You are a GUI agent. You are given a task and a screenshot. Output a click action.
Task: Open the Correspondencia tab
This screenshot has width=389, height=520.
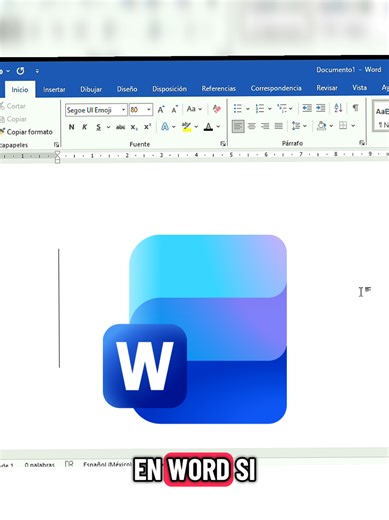(x=276, y=88)
